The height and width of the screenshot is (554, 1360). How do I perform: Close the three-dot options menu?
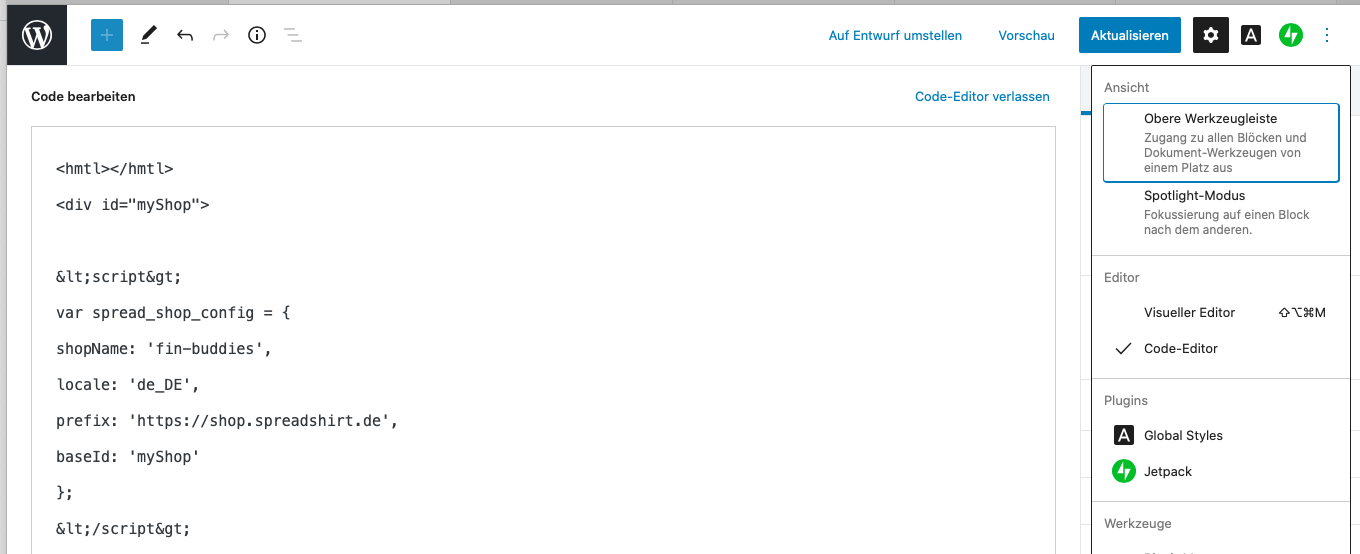1327,35
